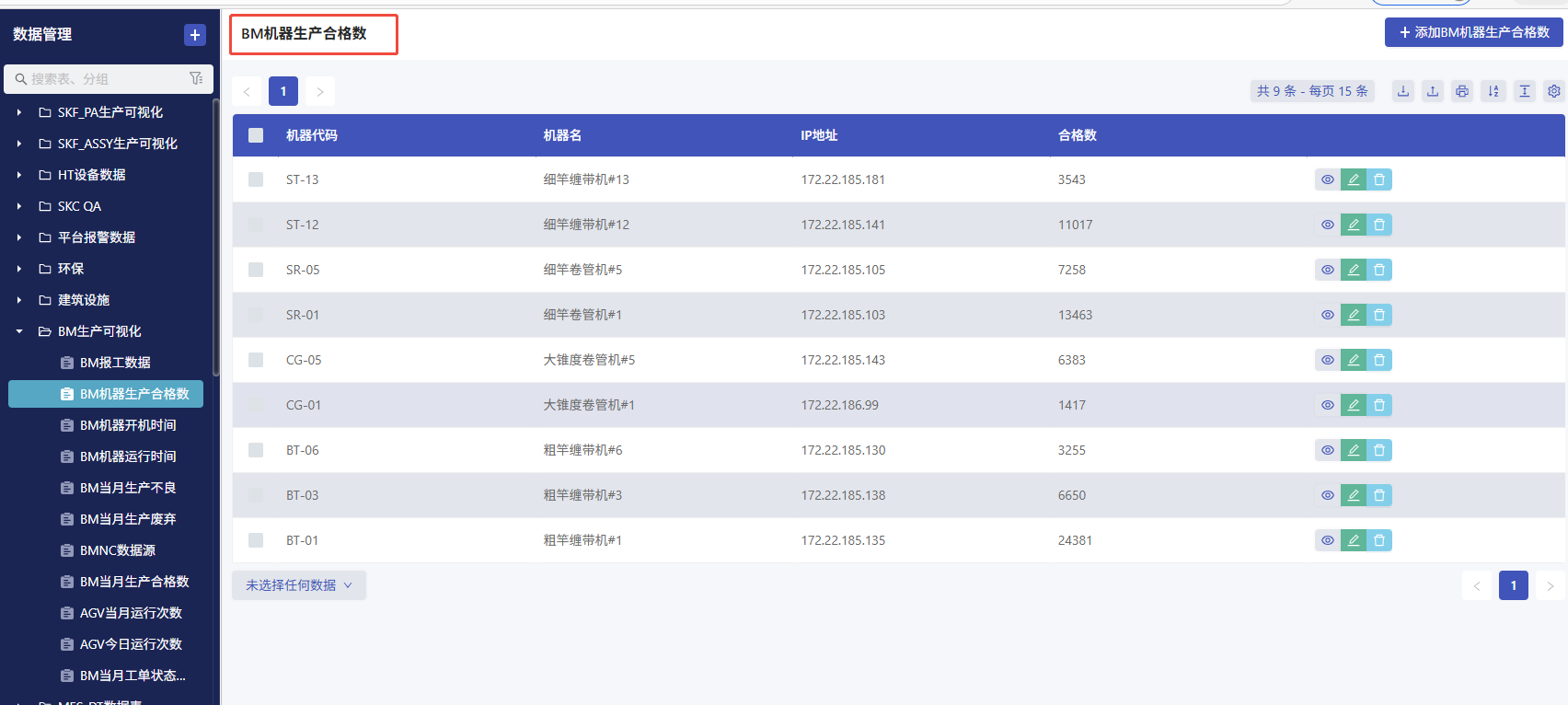Click the 搜索表、分组 search field
The height and width of the screenshot is (705, 1568).
pyautogui.click(x=101, y=79)
